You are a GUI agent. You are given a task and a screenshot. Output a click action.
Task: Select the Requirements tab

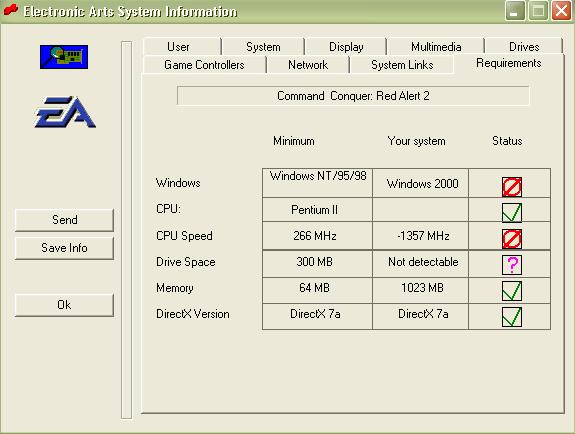coord(509,63)
